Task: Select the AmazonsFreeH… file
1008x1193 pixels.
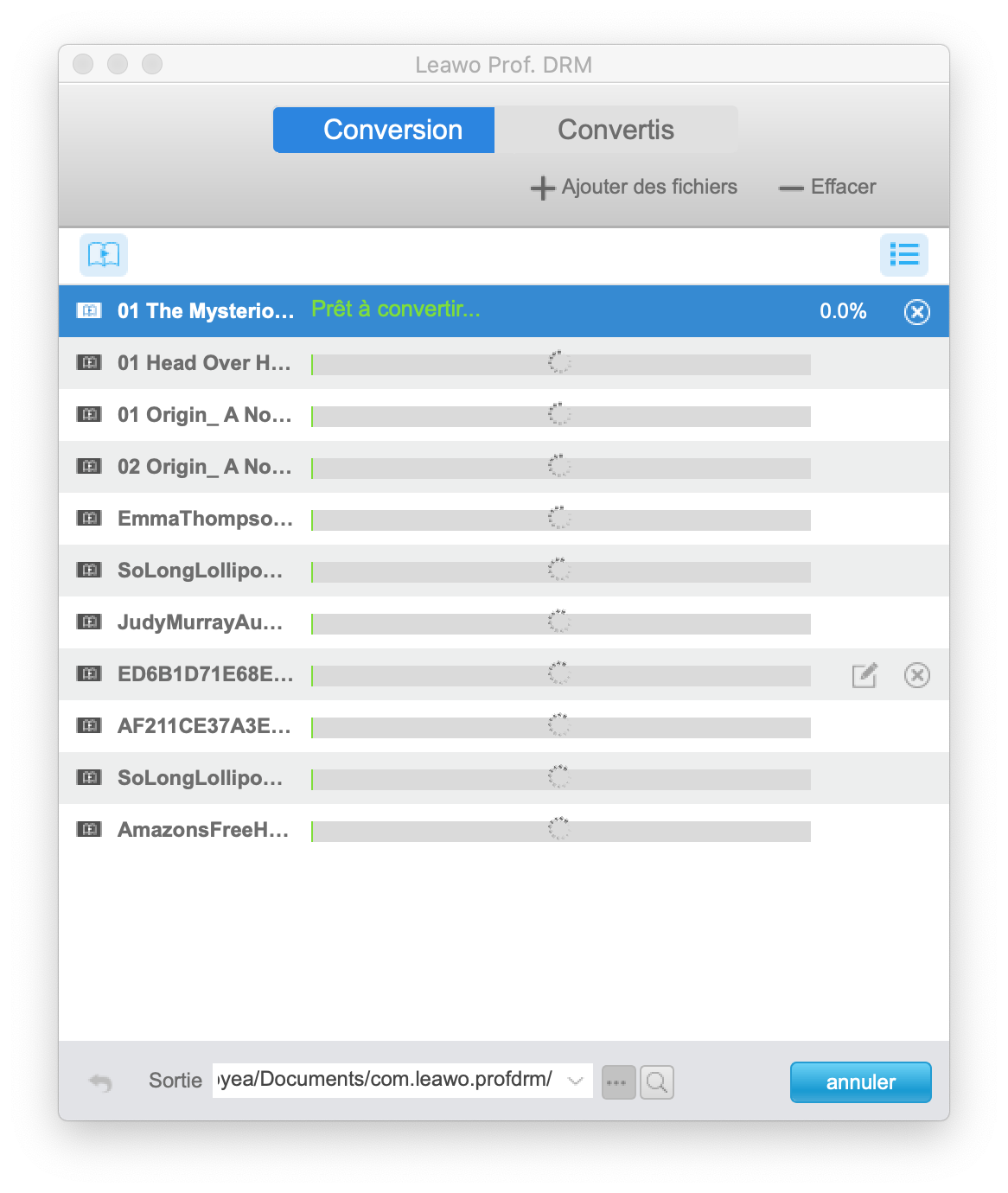Action: 504,830
